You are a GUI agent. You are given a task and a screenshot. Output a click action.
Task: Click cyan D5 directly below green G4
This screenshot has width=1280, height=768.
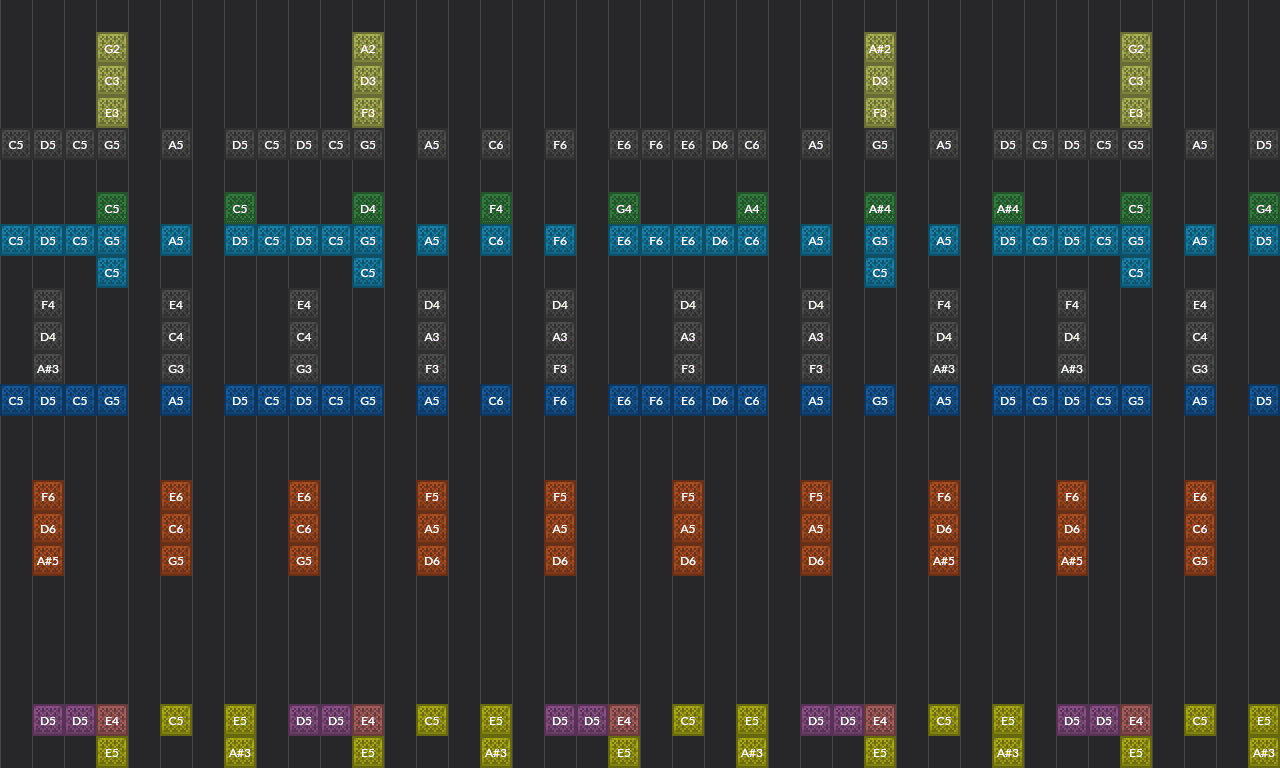pos(1264,241)
